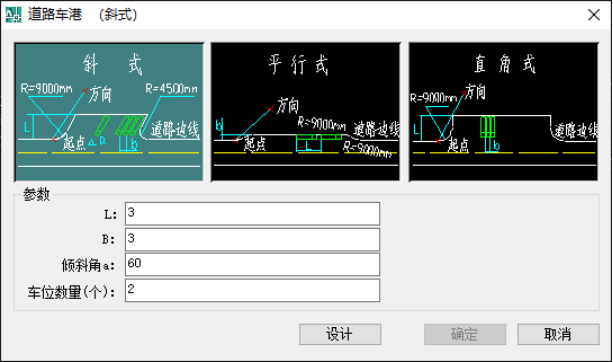Click the application icon in the title bar

point(13,15)
